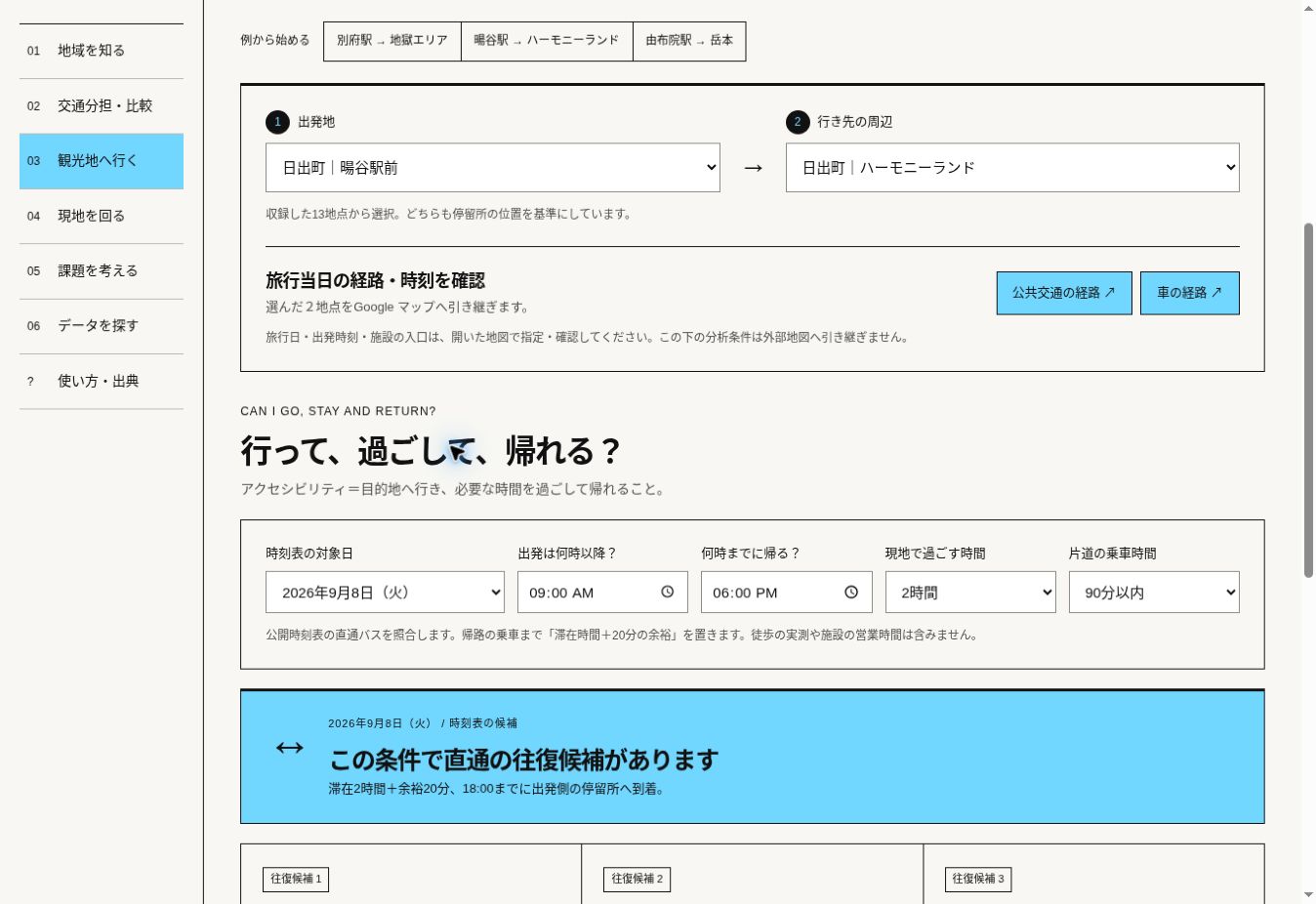Go to 現地を回る in sidebar
The width and height of the screenshot is (1316, 904).
point(102,216)
